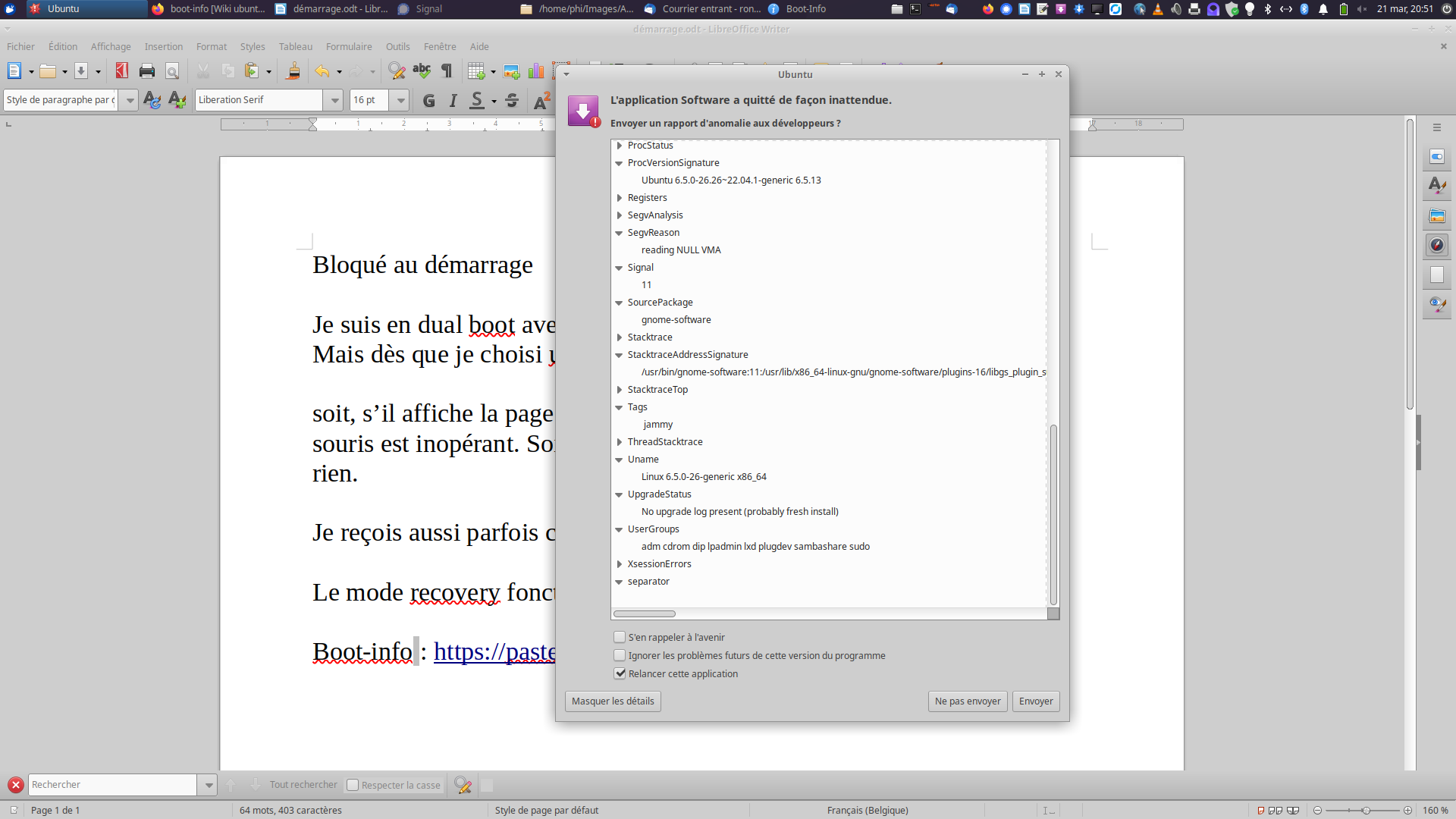This screenshot has height=819, width=1456.
Task: Open the sidebar Navigator compass icon
Action: tap(1437, 245)
